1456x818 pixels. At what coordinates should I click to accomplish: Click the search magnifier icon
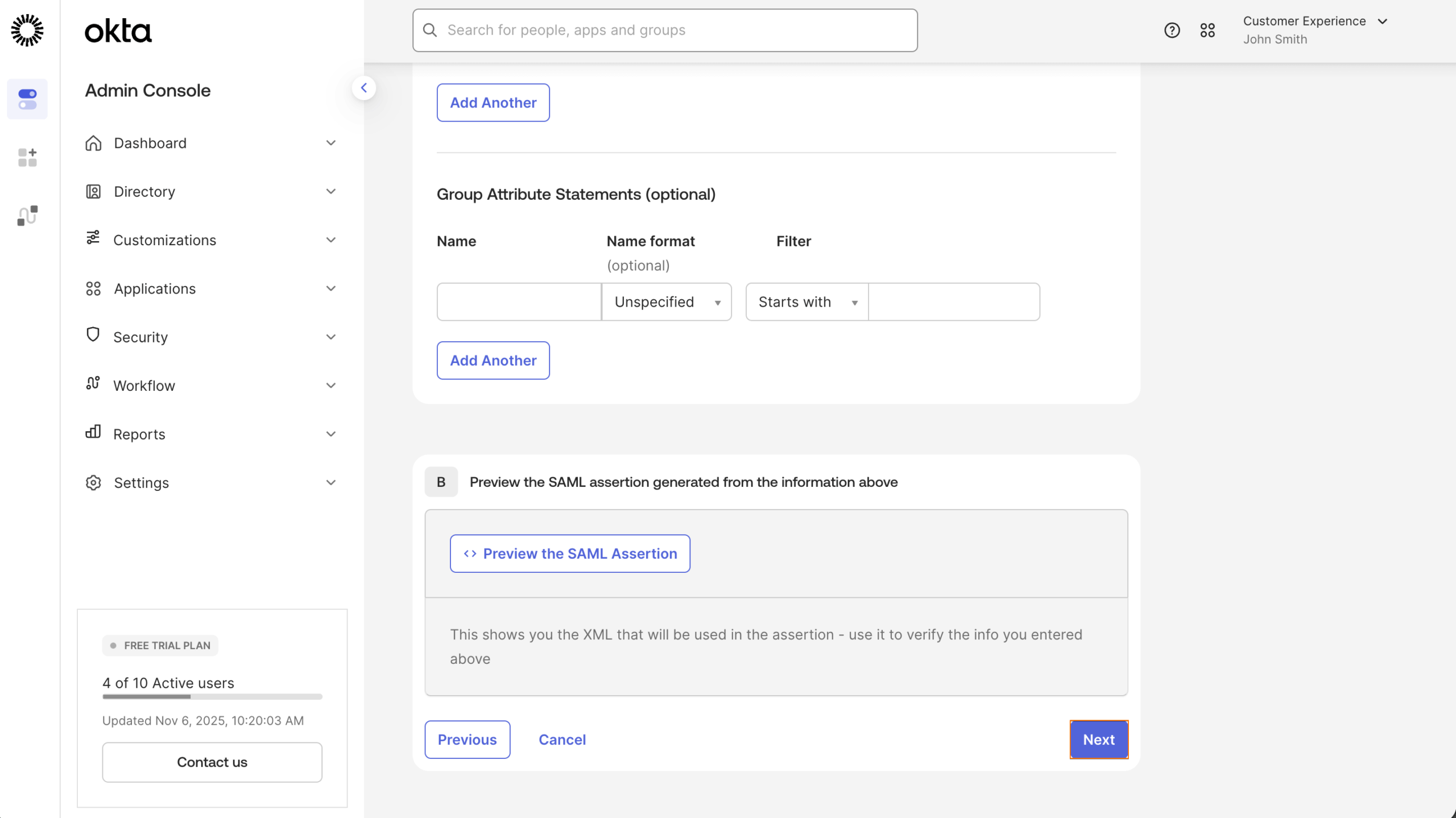click(430, 30)
